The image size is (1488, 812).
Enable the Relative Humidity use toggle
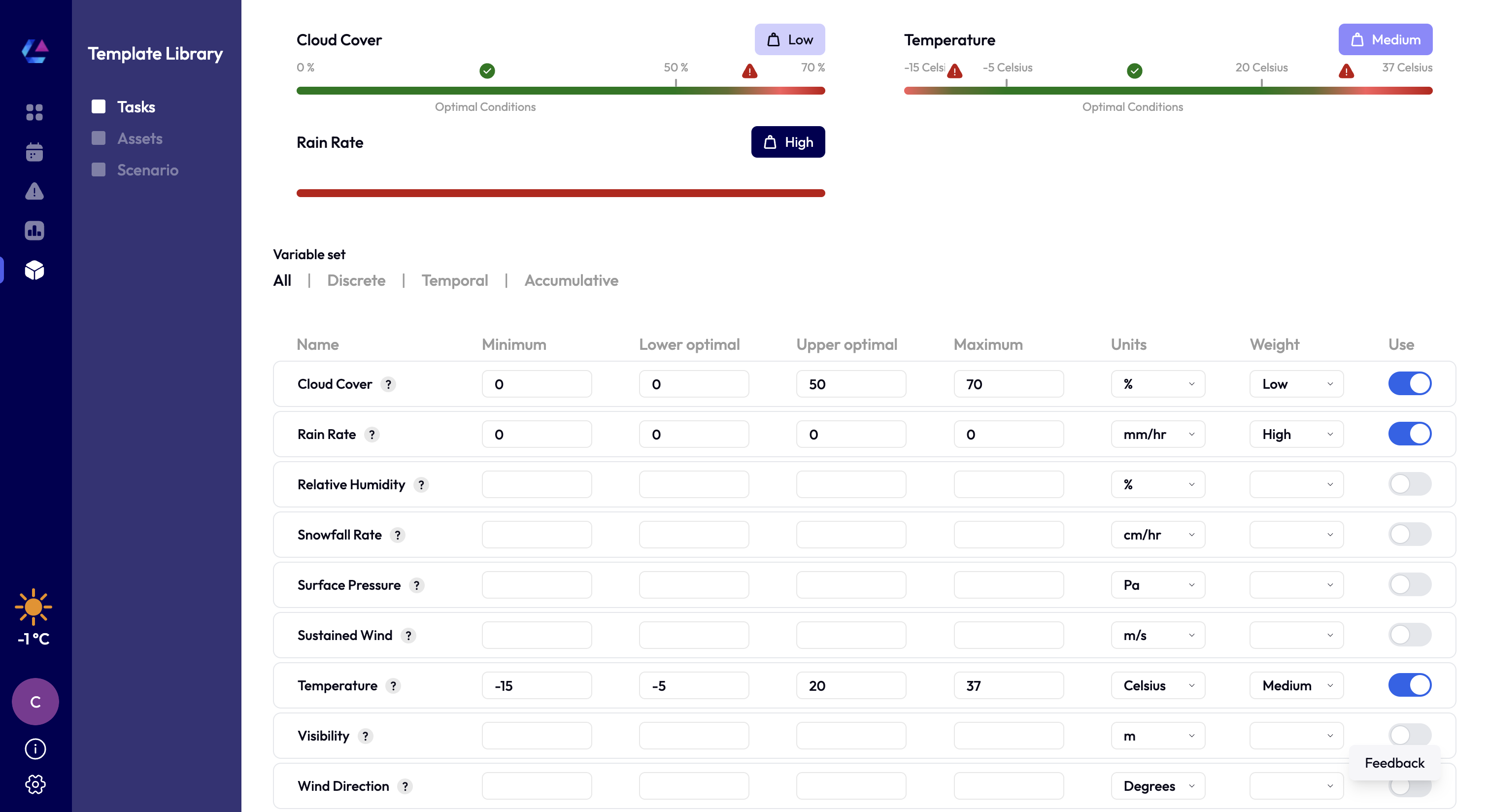(x=1410, y=484)
